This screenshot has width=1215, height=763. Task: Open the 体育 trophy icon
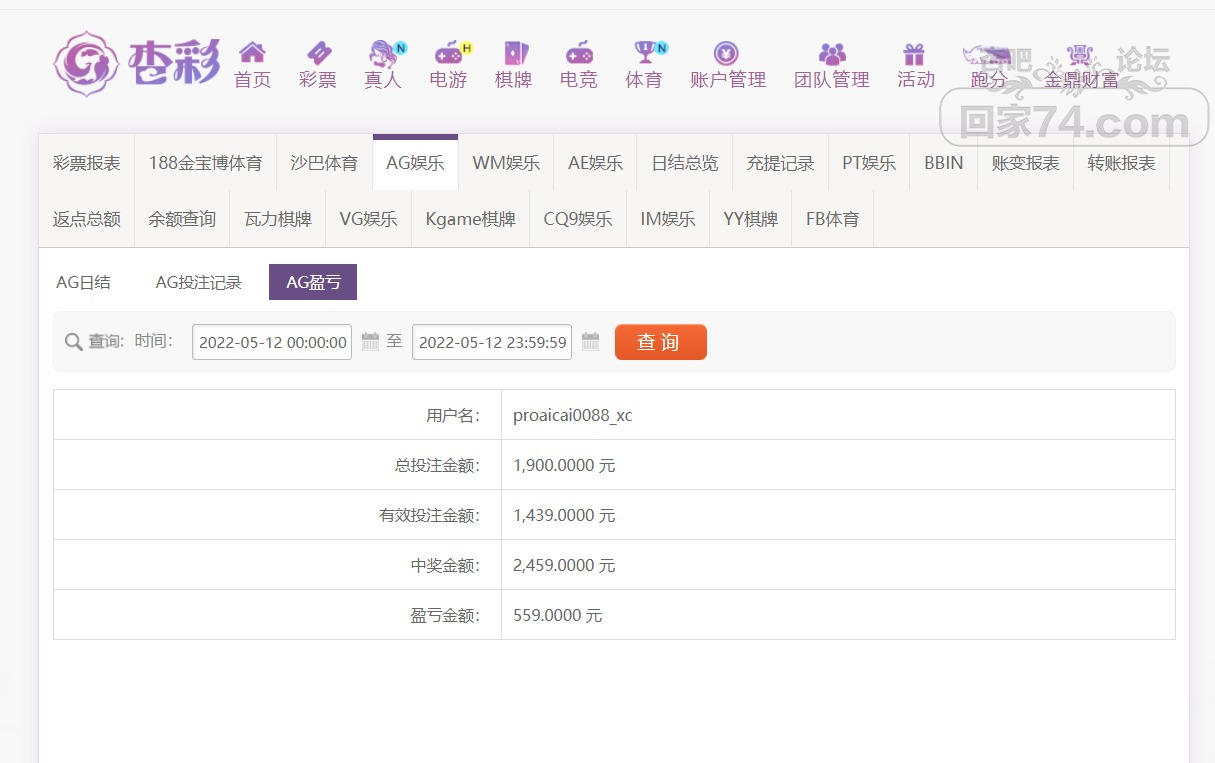pos(647,53)
